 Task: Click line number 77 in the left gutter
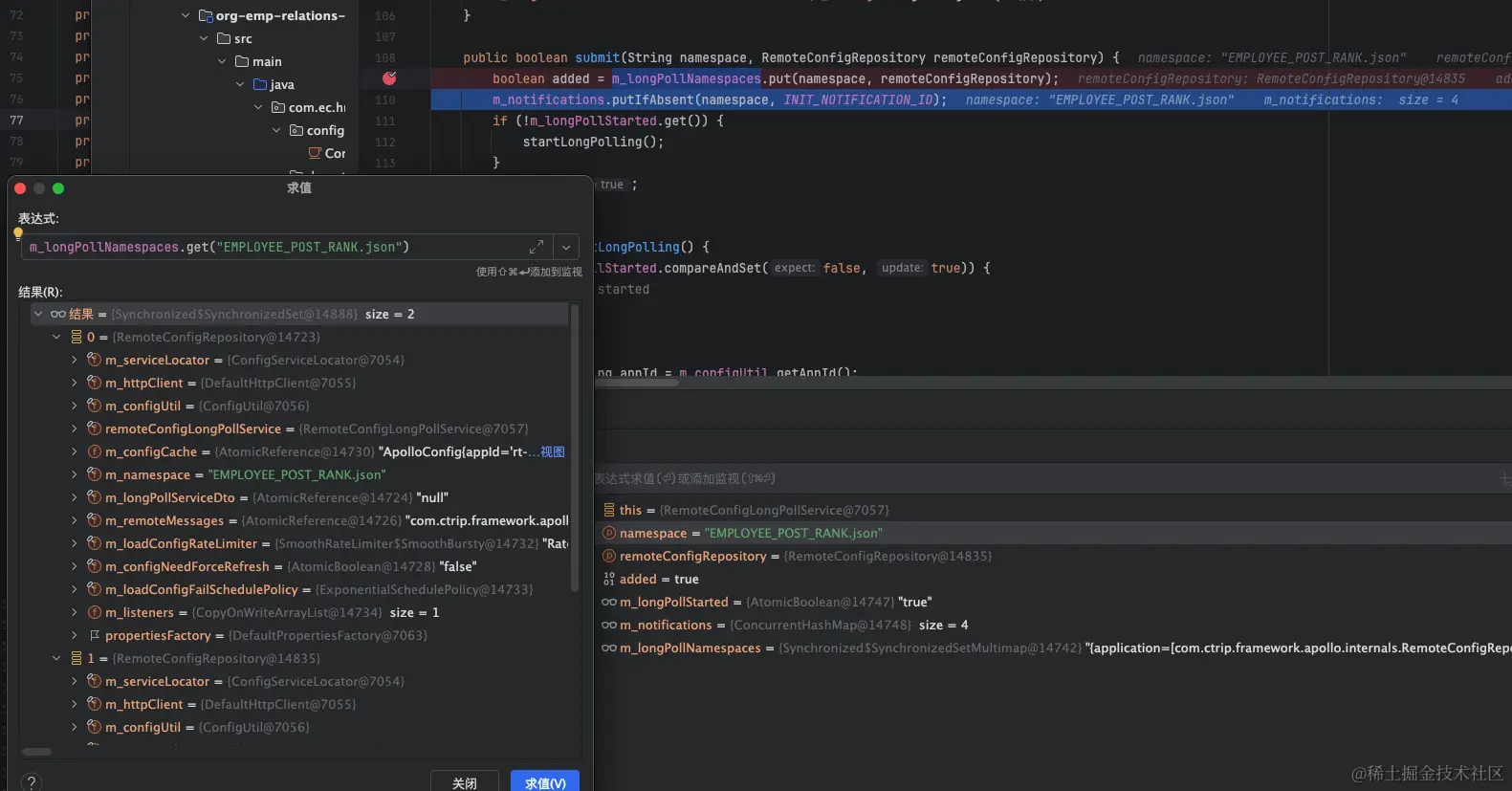(x=16, y=121)
